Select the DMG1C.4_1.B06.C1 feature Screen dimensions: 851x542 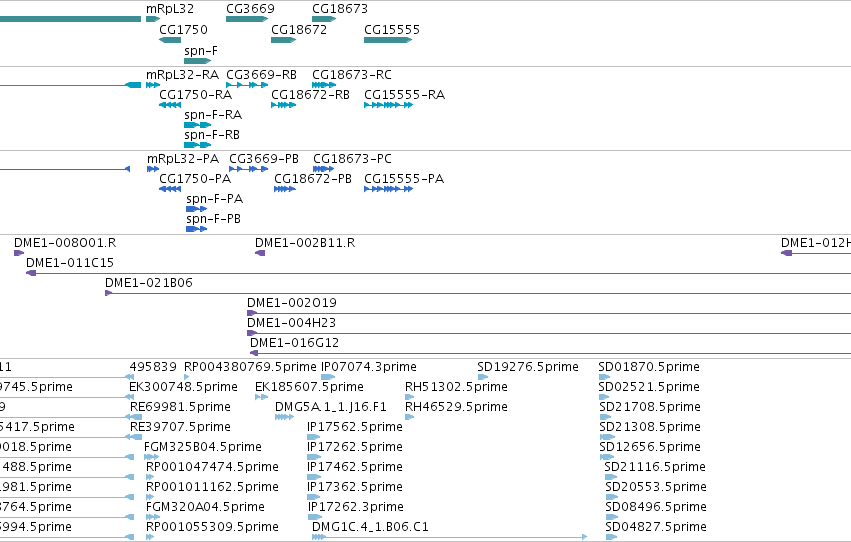click(449, 537)
